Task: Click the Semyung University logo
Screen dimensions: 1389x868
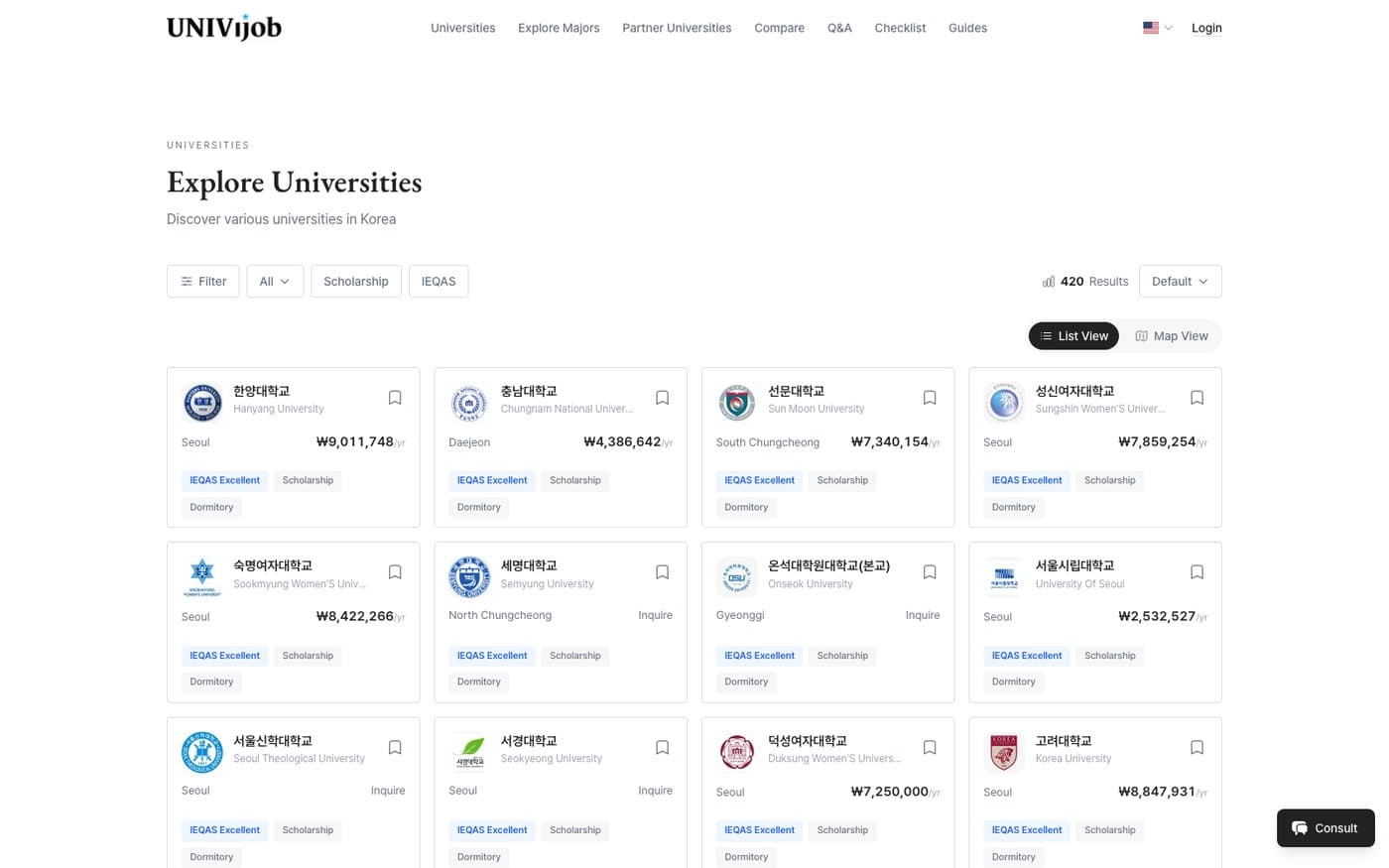Action: point(469,577)
